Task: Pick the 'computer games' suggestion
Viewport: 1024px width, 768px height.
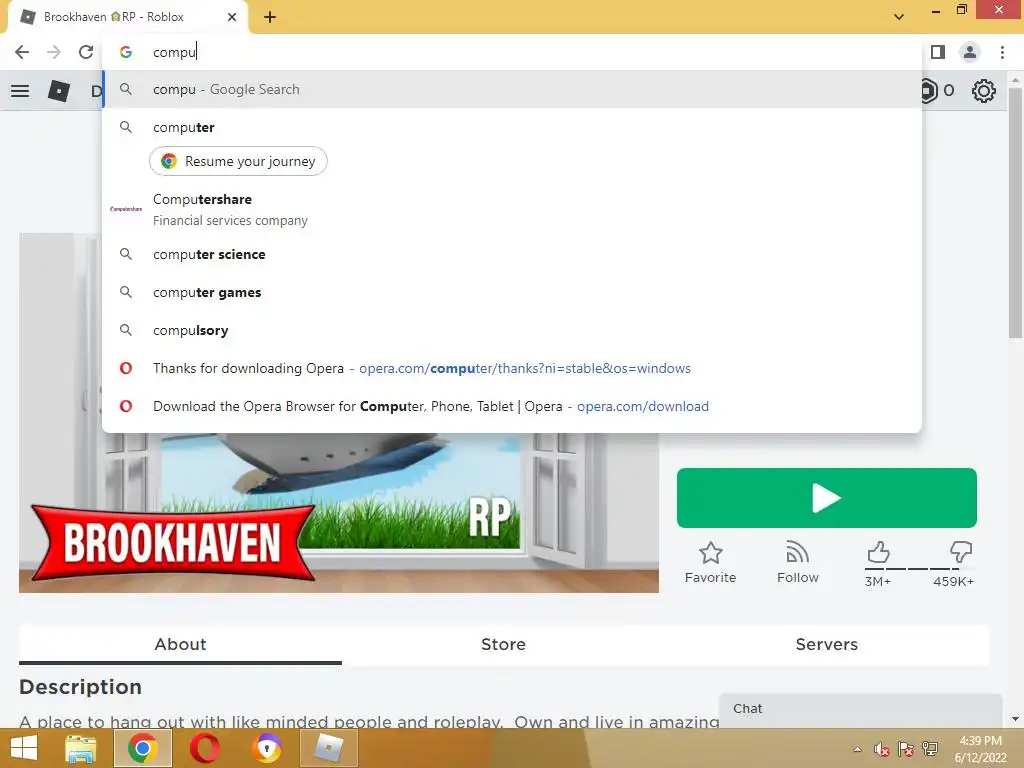Action: click(512, 292)
